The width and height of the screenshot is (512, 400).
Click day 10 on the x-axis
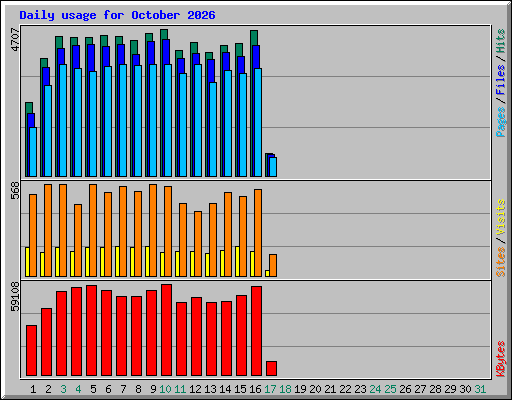click(x=165, y=389)
